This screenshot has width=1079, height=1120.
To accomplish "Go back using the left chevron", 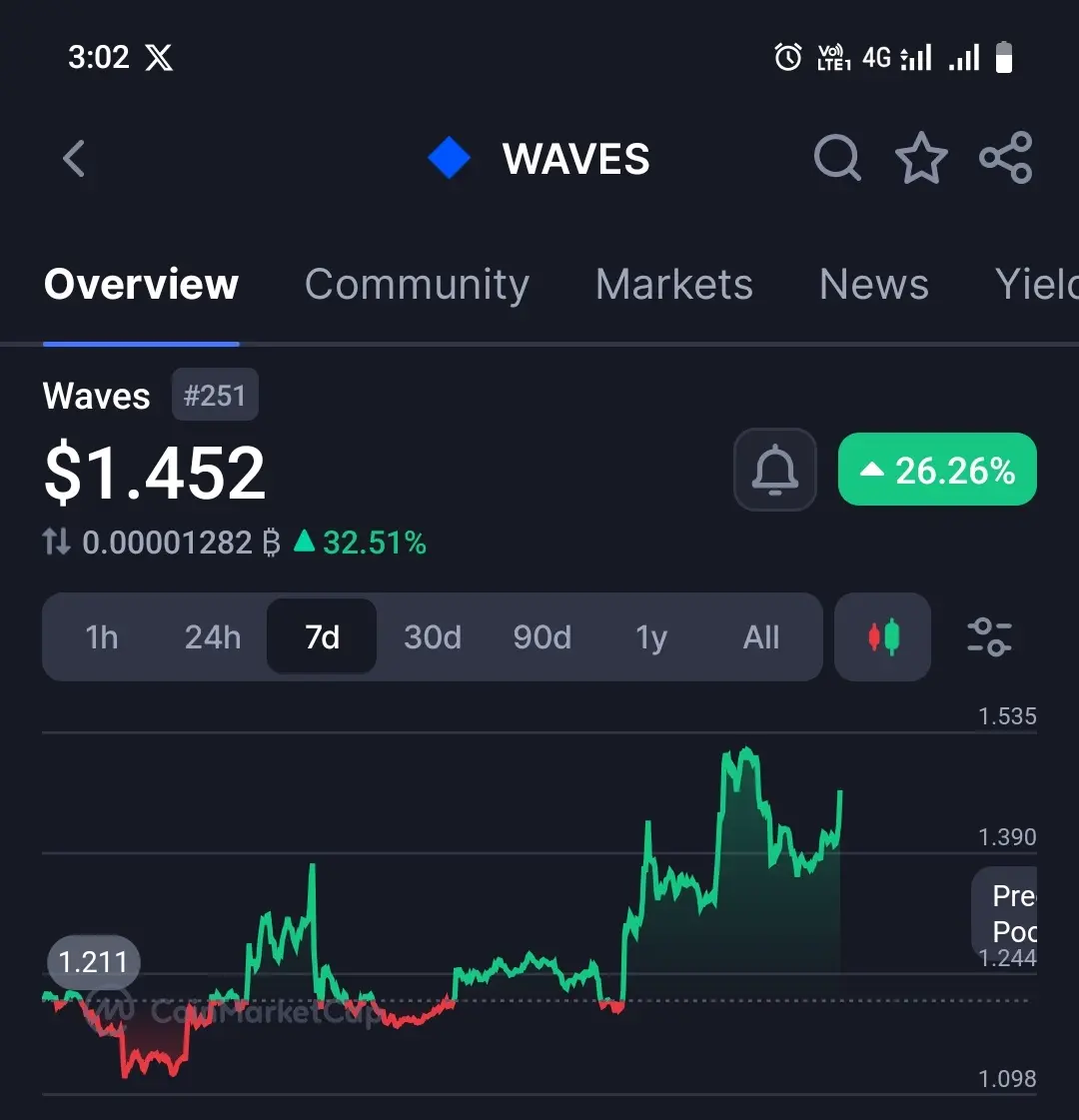I will tap(74, 158).
